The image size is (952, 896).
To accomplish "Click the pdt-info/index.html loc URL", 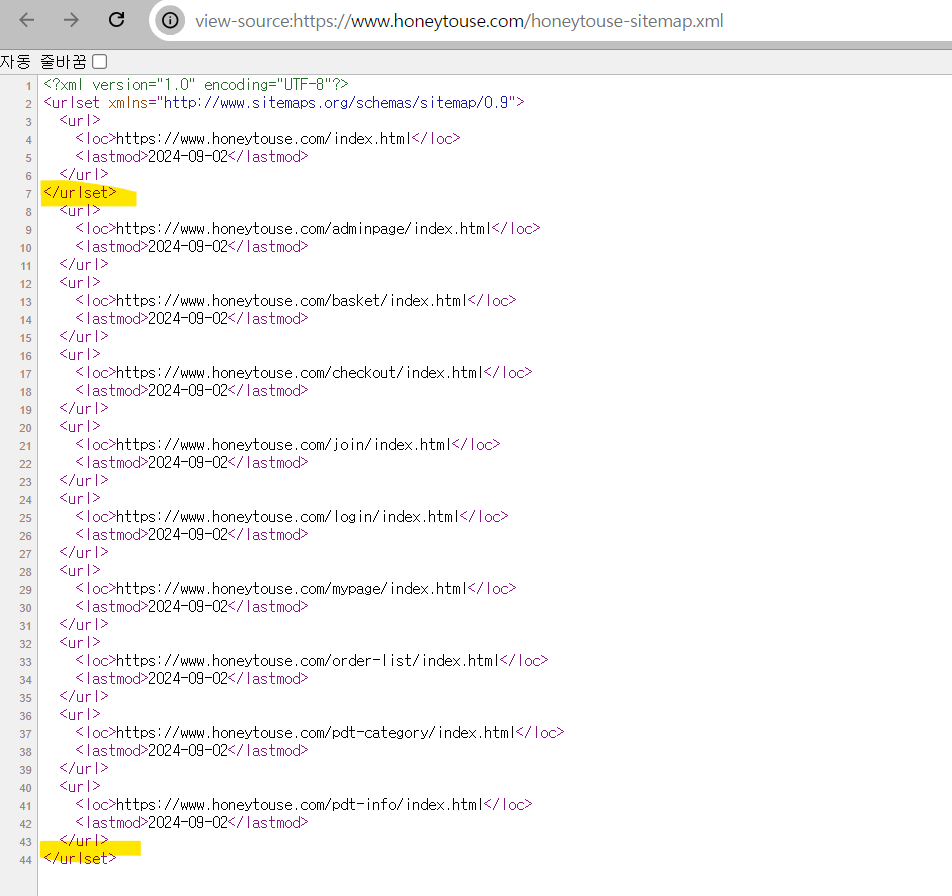I will [x=299, y=804].
